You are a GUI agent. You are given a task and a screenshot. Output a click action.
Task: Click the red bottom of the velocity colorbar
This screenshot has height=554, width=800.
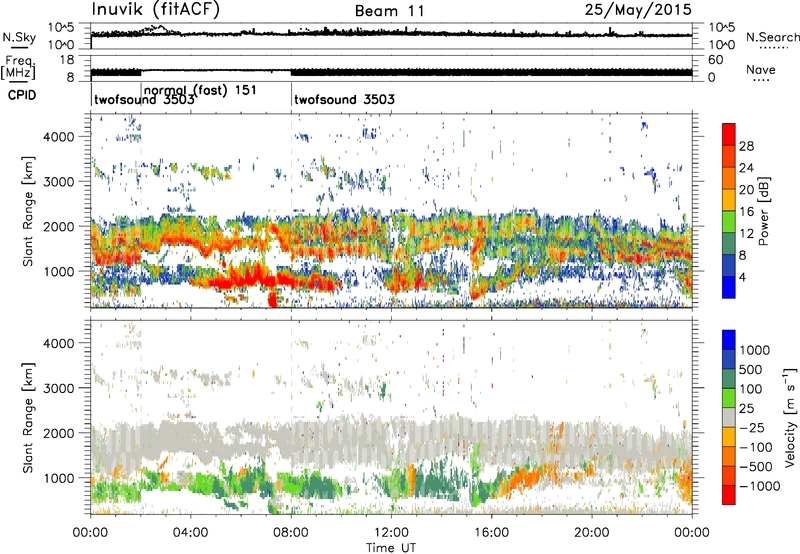[729, 495]
